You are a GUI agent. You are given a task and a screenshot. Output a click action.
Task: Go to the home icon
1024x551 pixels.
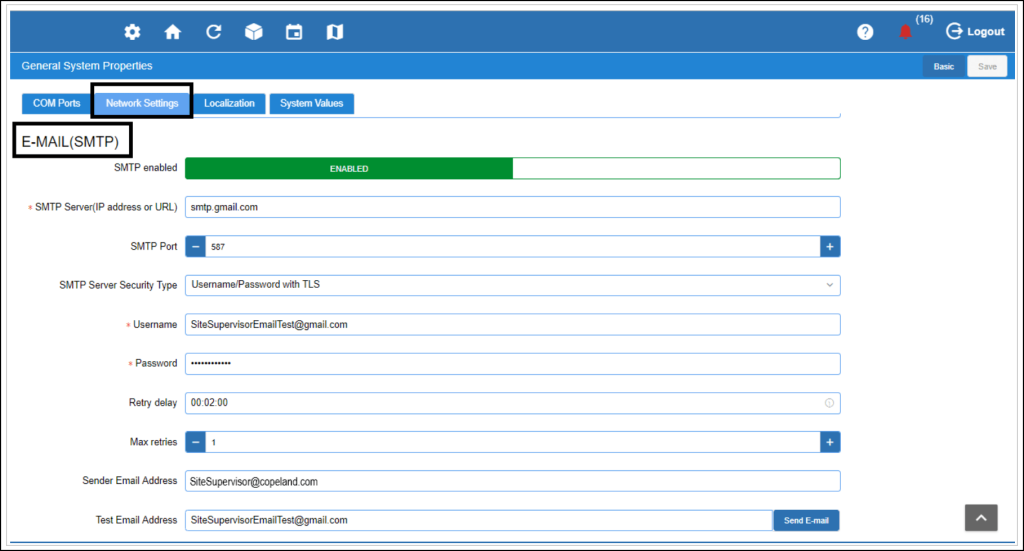coord(173,32)
